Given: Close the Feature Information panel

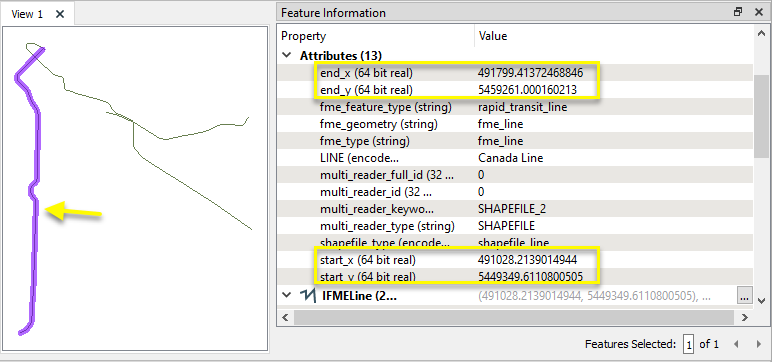Looking at the screenshot, I should [x=759, y=12].
